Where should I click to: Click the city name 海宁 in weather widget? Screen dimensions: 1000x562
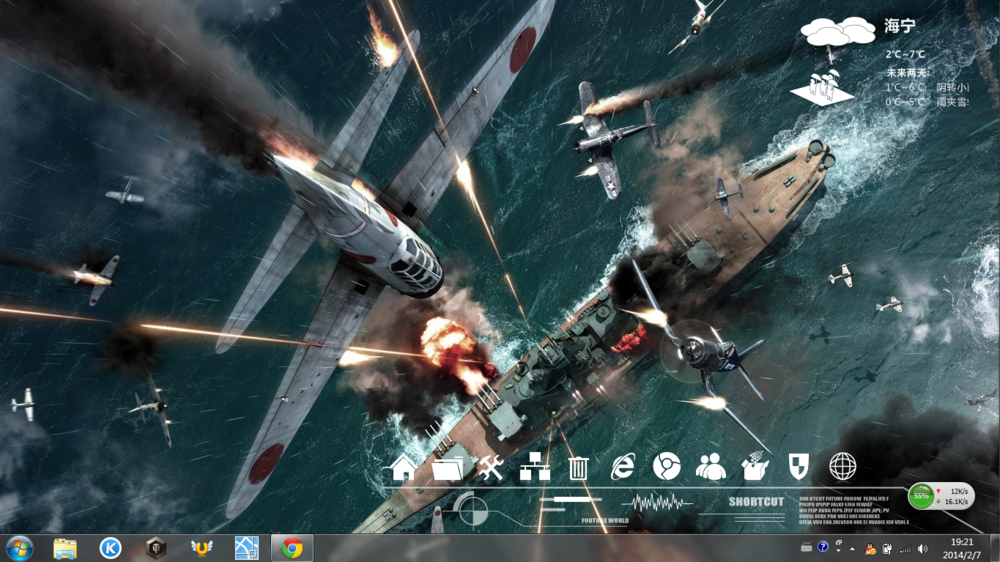pyautogui.click(x=900, y=26)
